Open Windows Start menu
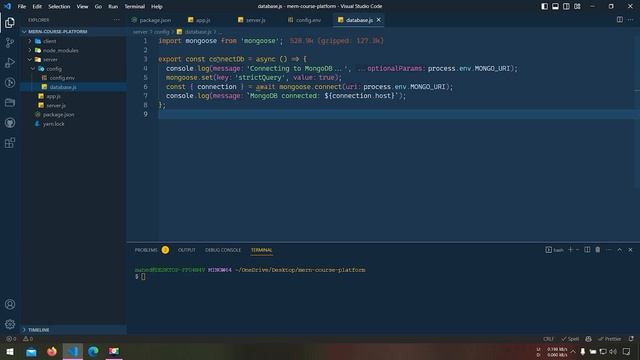This screenshot has width=640, height=360. 10,351
